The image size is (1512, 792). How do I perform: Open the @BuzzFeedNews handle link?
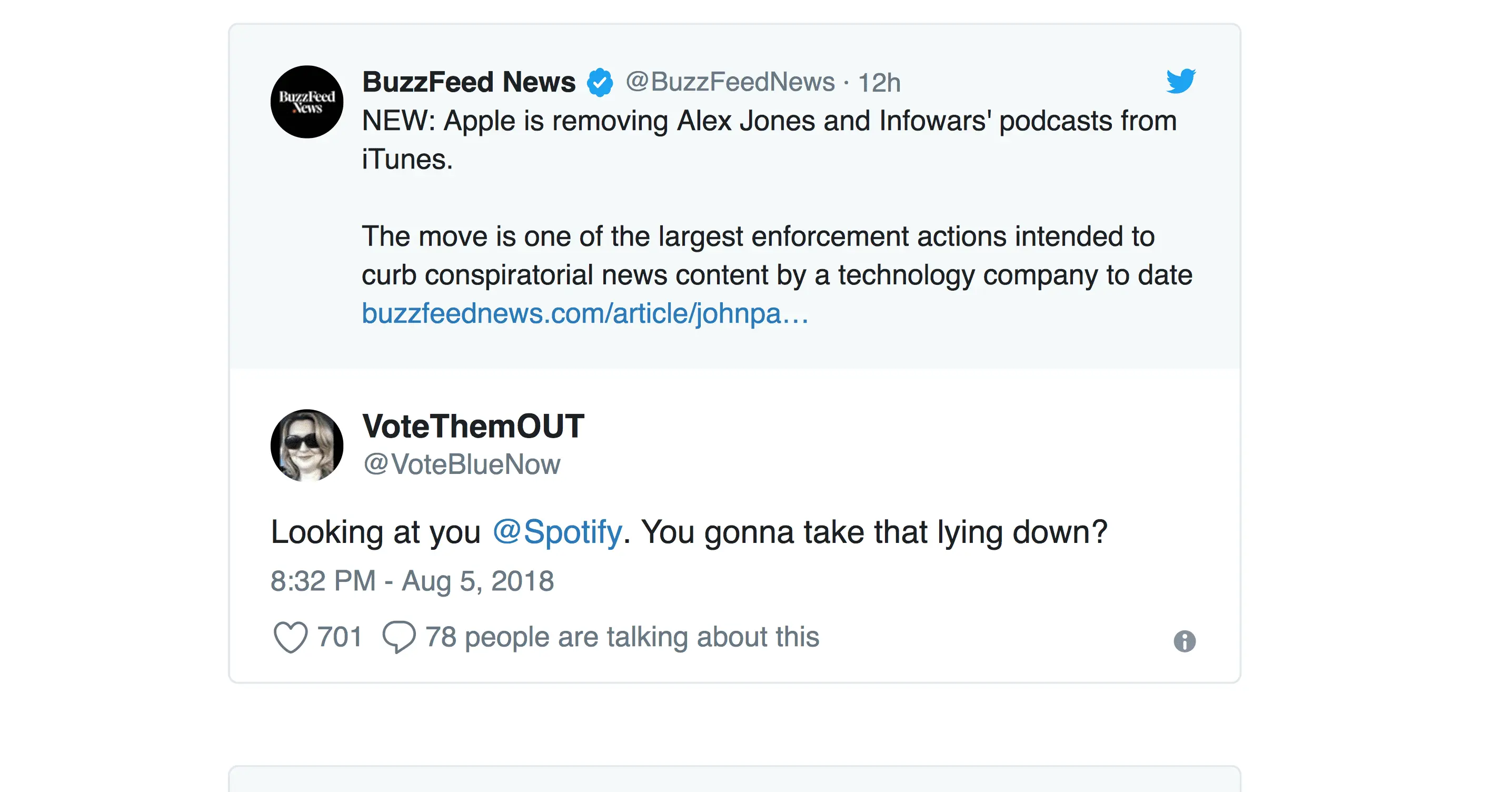click(x=730, y=82)
